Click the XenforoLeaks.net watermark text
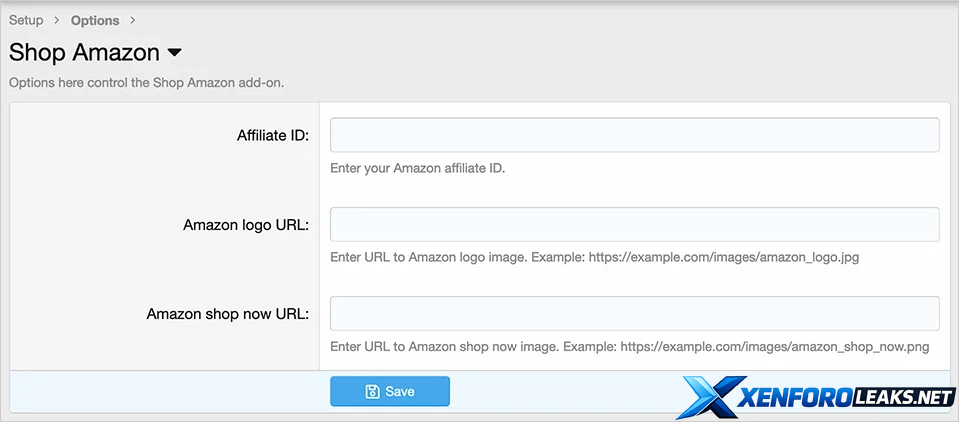 pyautogui.click(x=845, y=398)
